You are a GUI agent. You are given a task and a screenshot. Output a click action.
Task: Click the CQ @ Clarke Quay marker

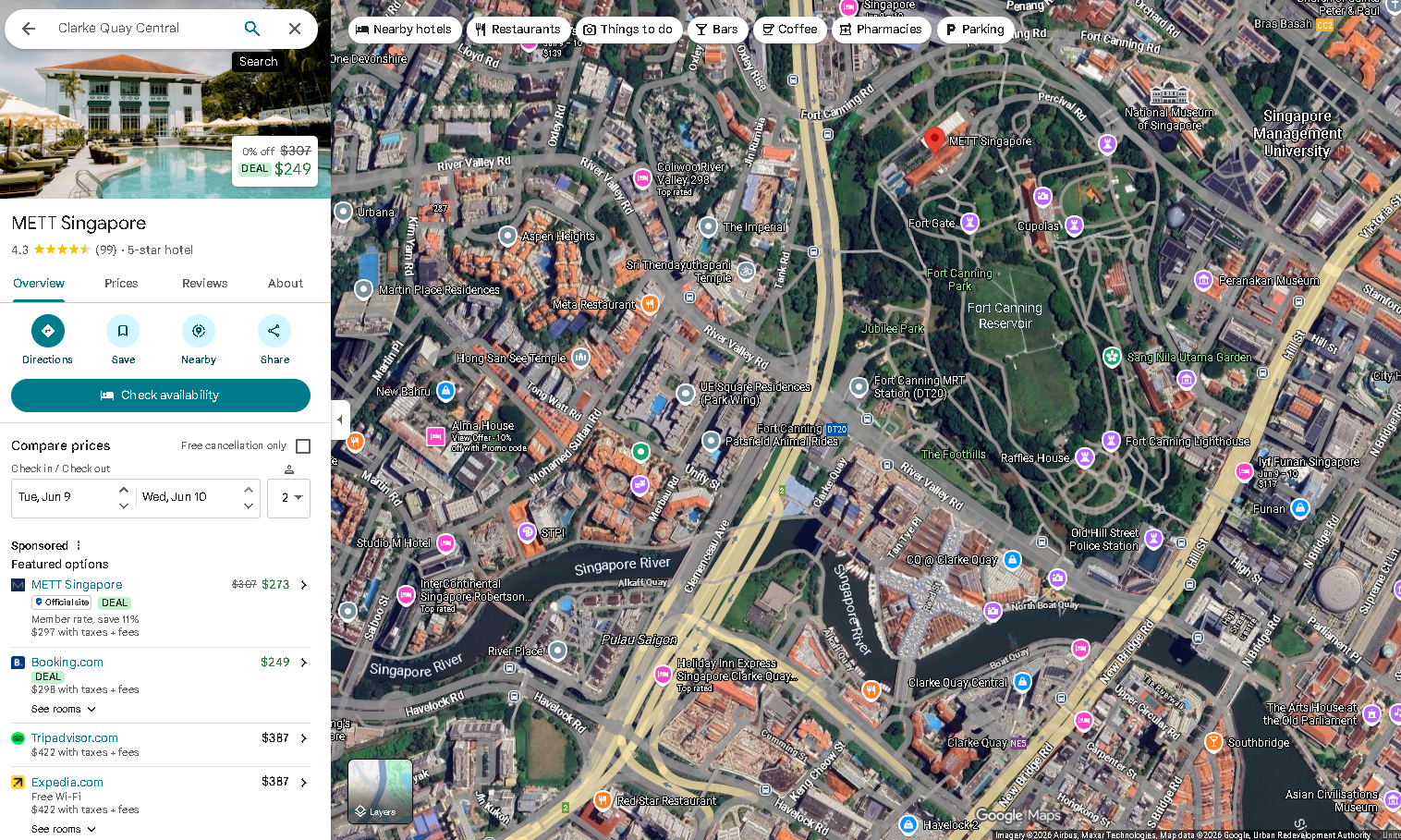(1012, 559)
